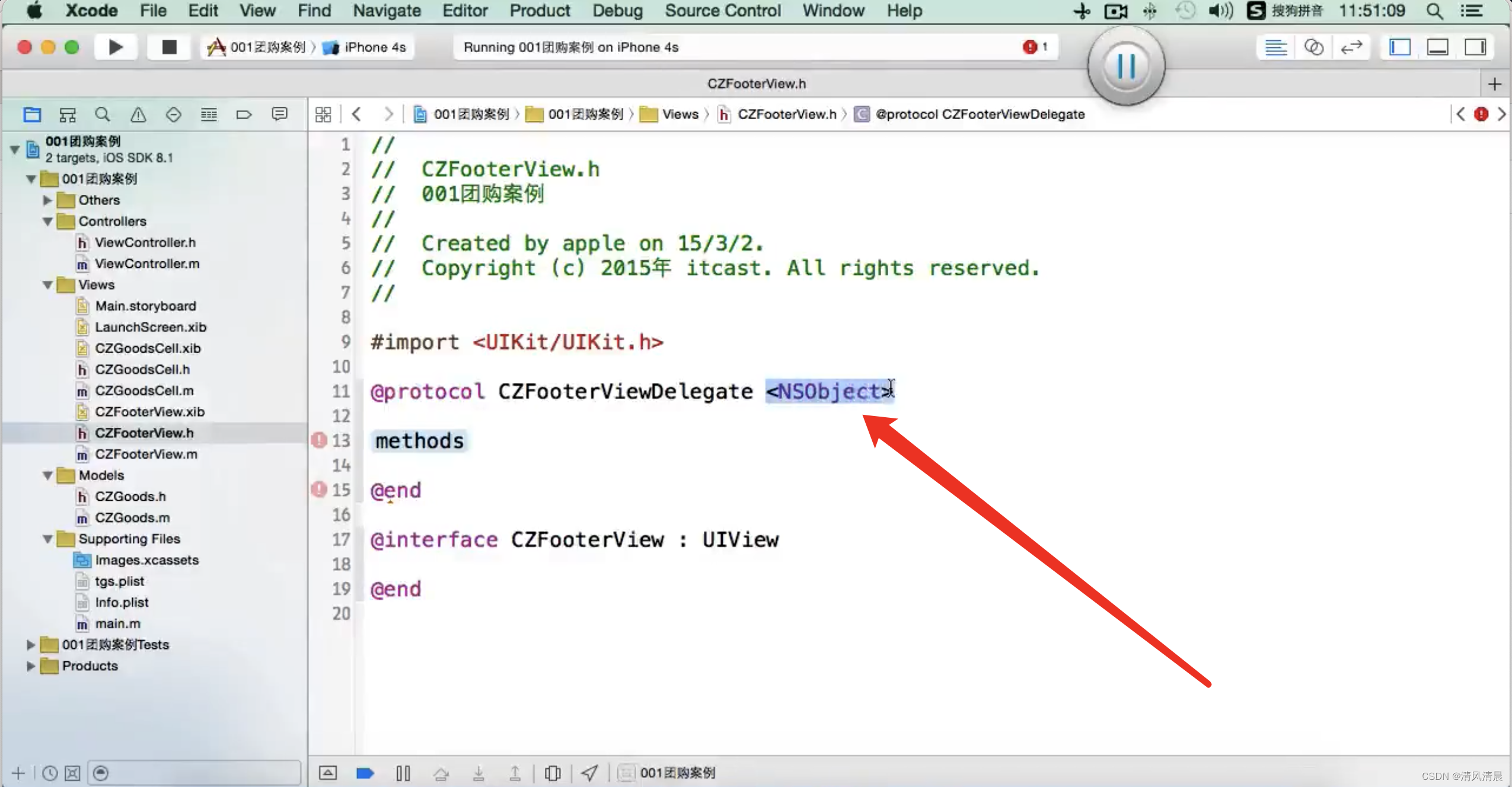The height and width of the screenshot is (787, 1512).
Task: Click the error indicator in the jump bar
Action: click(x=1481, y=114)
